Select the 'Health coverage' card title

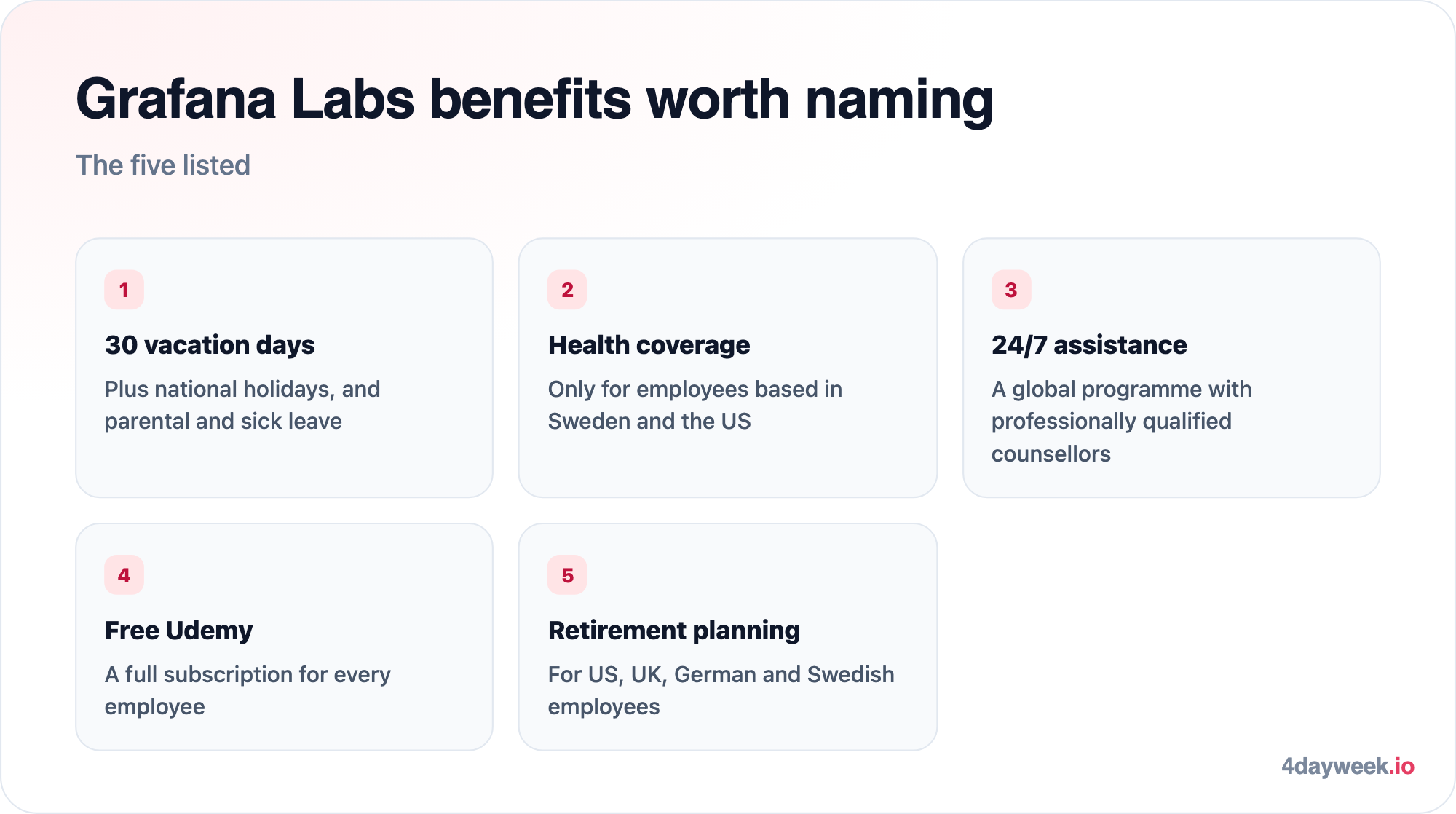(x=649, y=345)
